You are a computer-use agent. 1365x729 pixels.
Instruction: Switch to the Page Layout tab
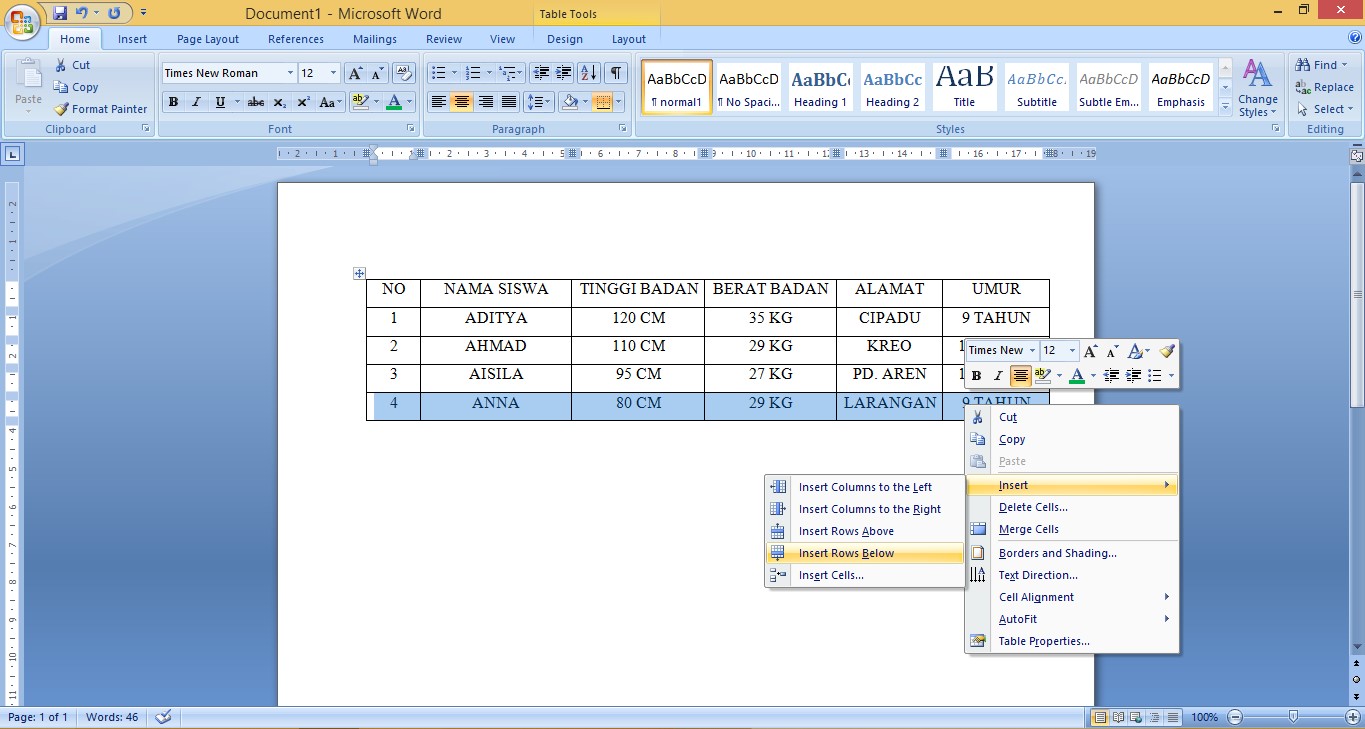click(x=207, y=39)
